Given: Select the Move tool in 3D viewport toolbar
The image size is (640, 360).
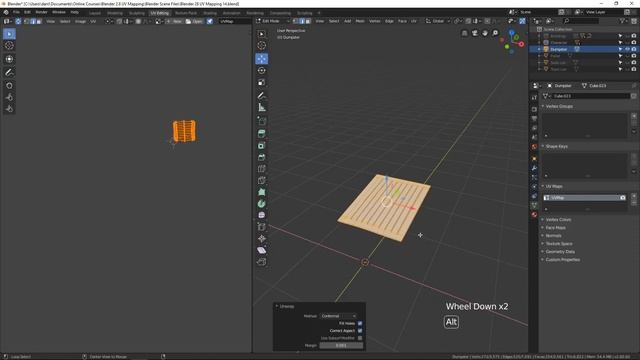Looking at the screenshot, I should 262,59.
